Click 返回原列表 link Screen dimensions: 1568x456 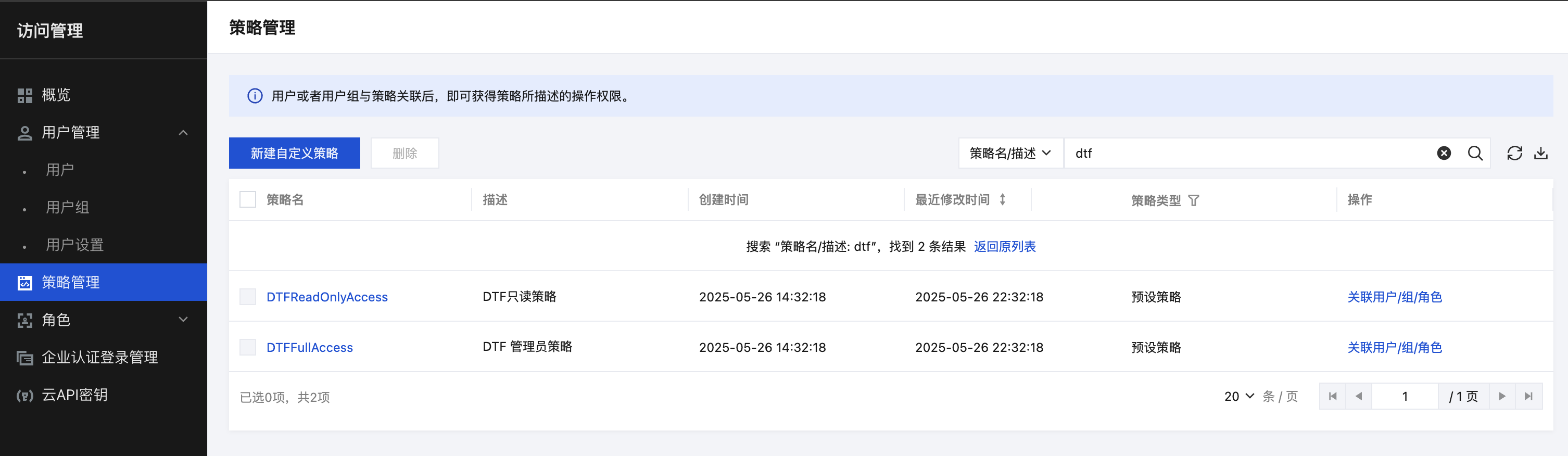(1004, 247)
